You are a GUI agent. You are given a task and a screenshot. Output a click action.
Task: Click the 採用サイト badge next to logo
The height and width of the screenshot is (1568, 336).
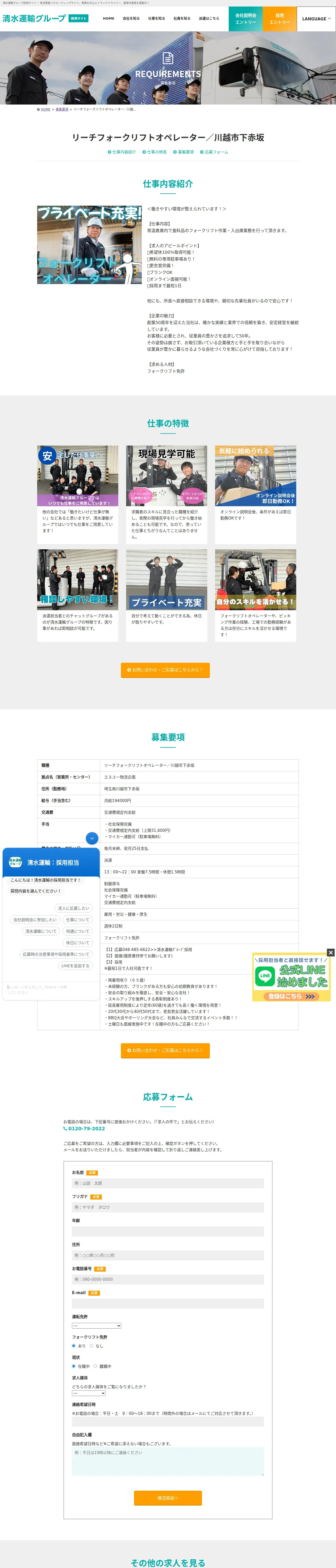tap(78, 19)
